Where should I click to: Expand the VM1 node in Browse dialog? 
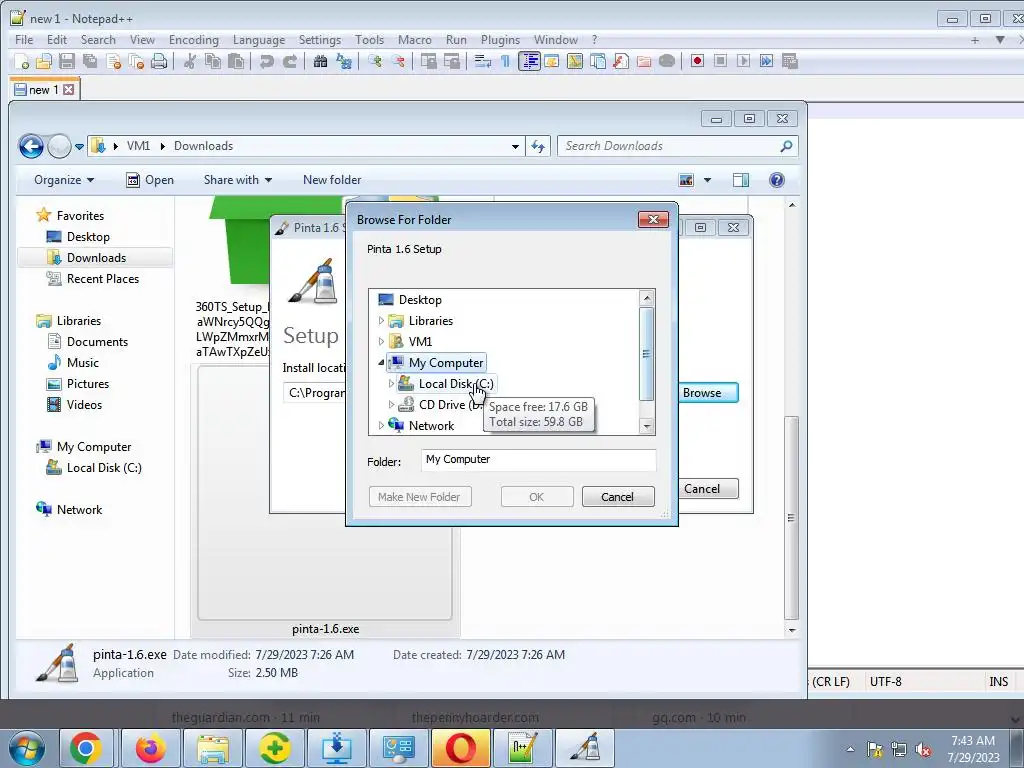tap(381, 342)
